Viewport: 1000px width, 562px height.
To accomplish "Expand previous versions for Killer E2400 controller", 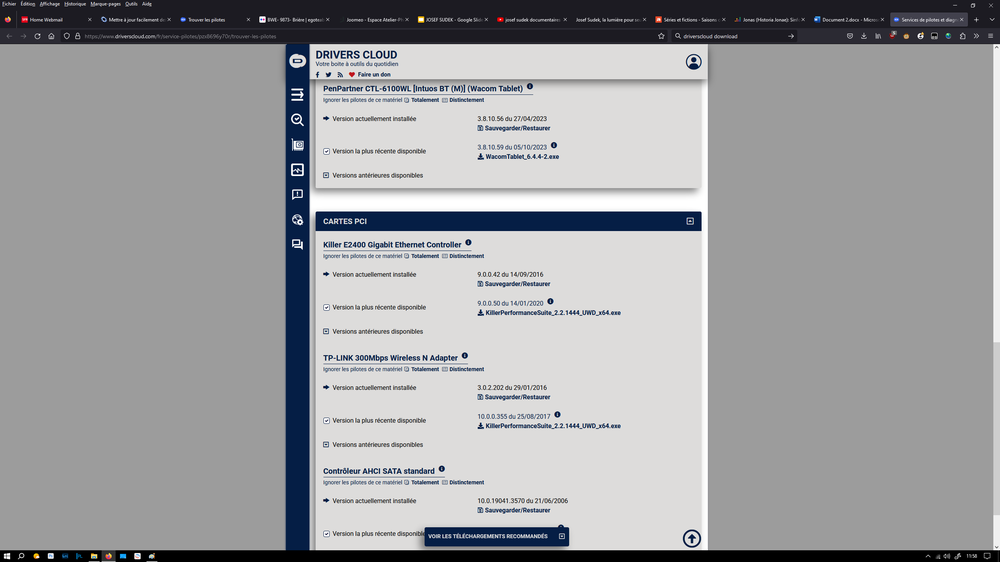I will pyautogui.click(x=327, y=332).
